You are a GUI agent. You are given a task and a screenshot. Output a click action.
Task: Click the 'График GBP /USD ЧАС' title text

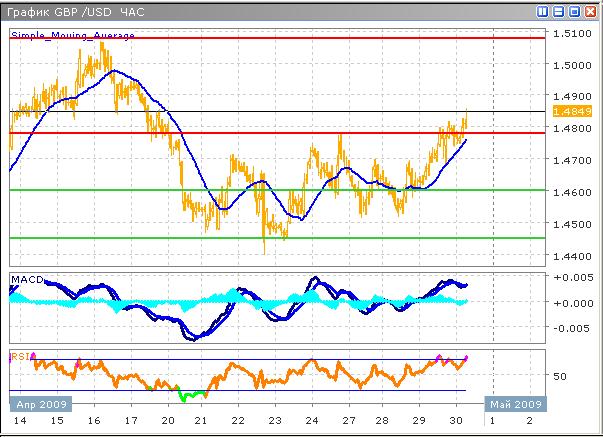coord(75,12)
